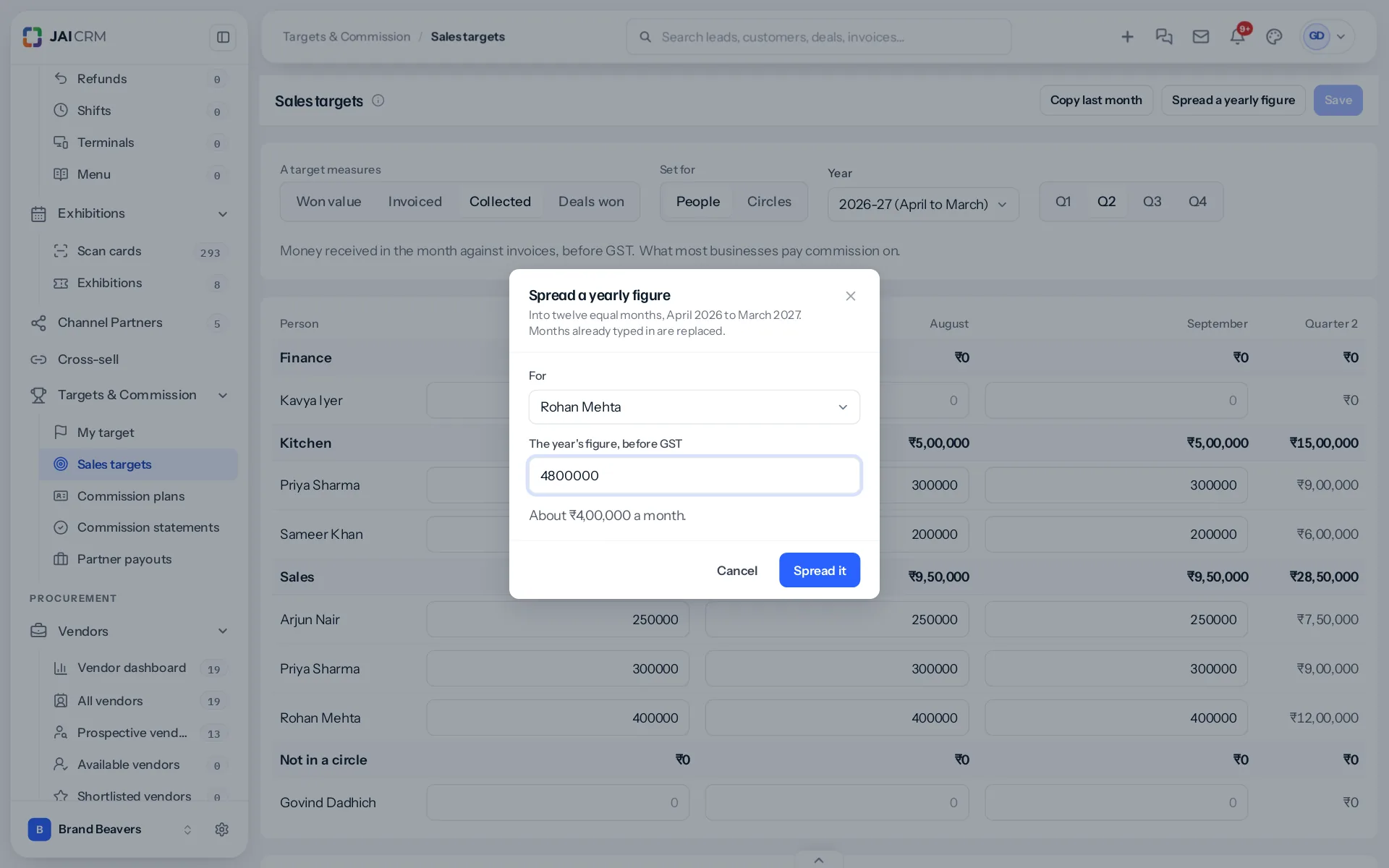Open Scan cards in the sidebar
Screen dimensions: 1389x868
point(138,251)
